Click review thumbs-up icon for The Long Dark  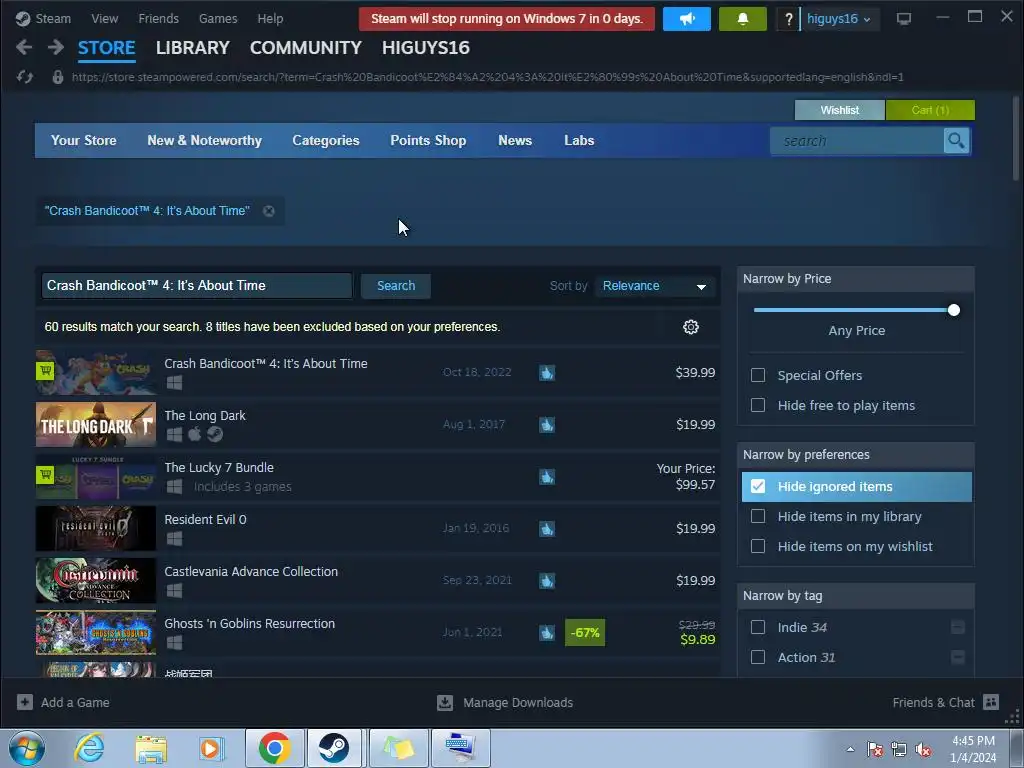(547, 424)
